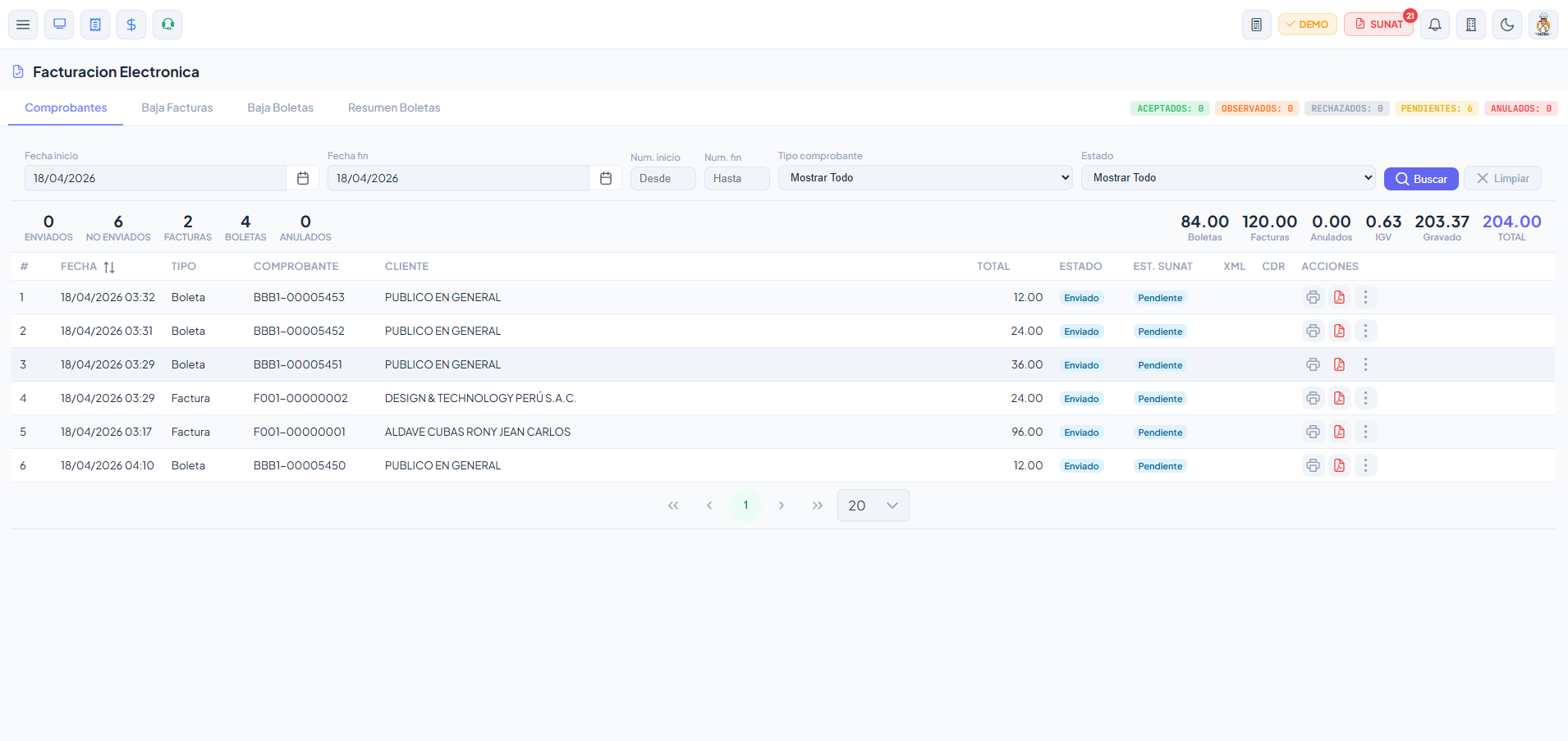Download PDF for BBB1-00005451

click(1340, 364)
